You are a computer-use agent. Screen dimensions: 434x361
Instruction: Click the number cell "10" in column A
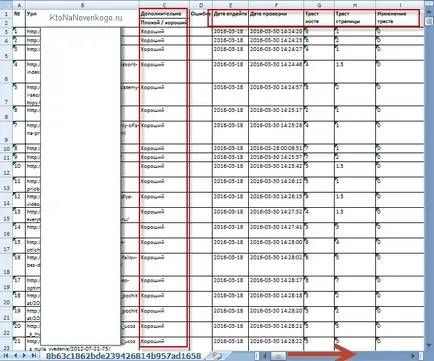coord(19,170)
